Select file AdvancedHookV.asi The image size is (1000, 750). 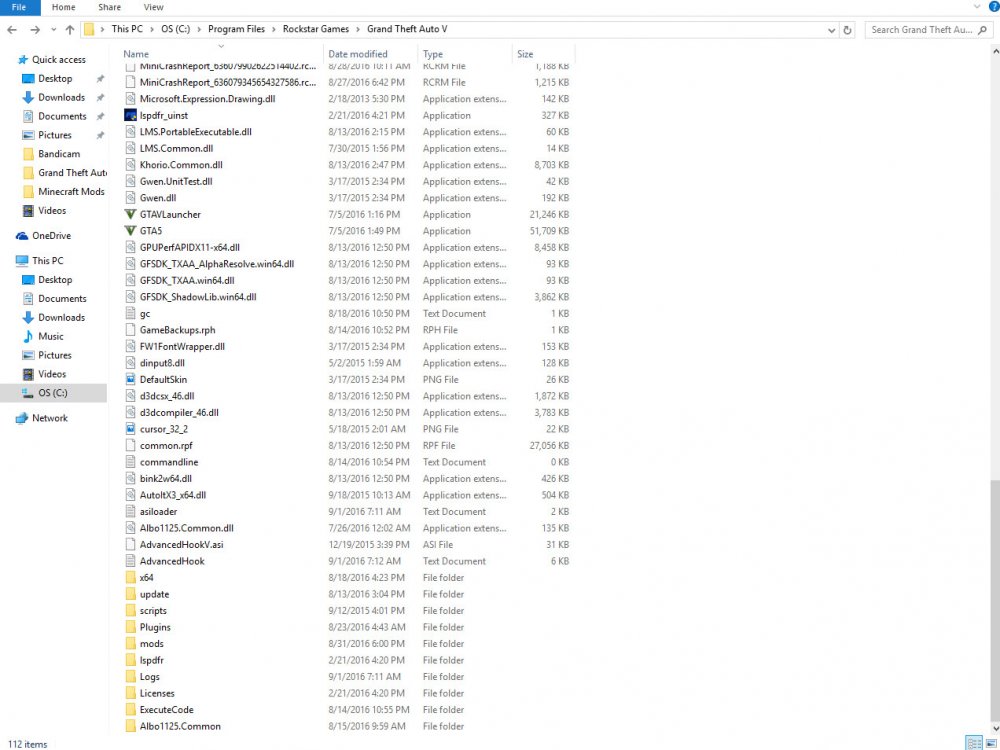pos(181,545)
